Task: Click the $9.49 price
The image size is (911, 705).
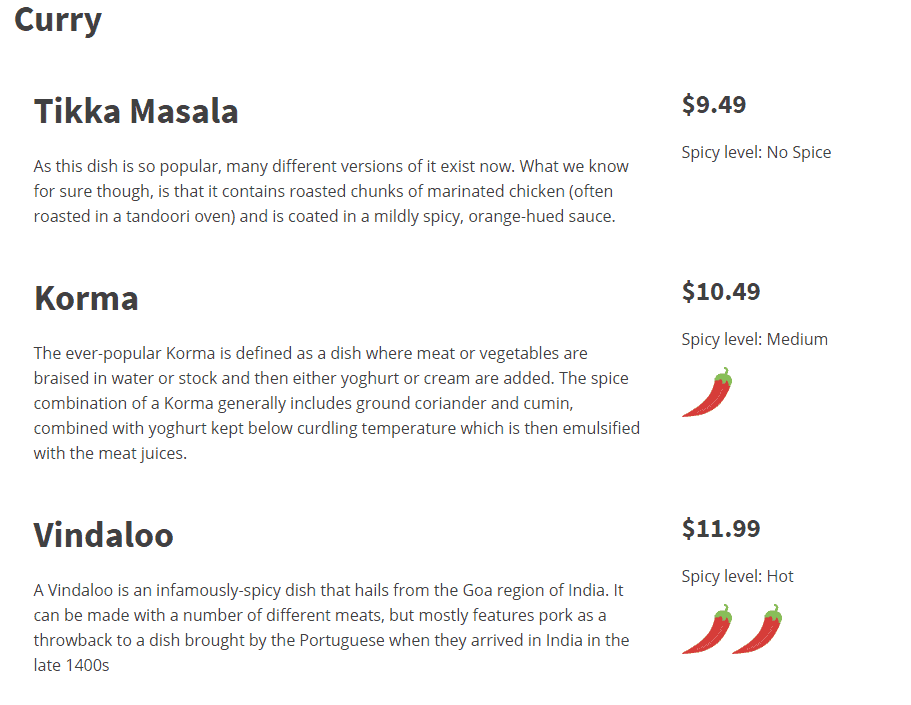Action: [x=713, y=105]
